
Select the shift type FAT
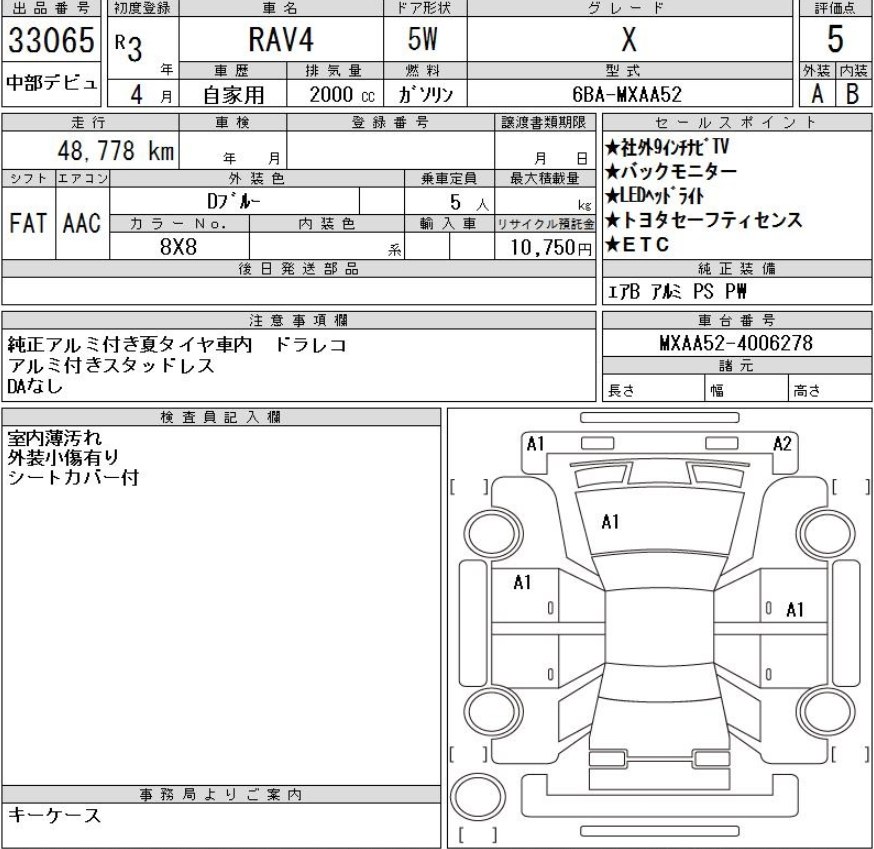28,224
